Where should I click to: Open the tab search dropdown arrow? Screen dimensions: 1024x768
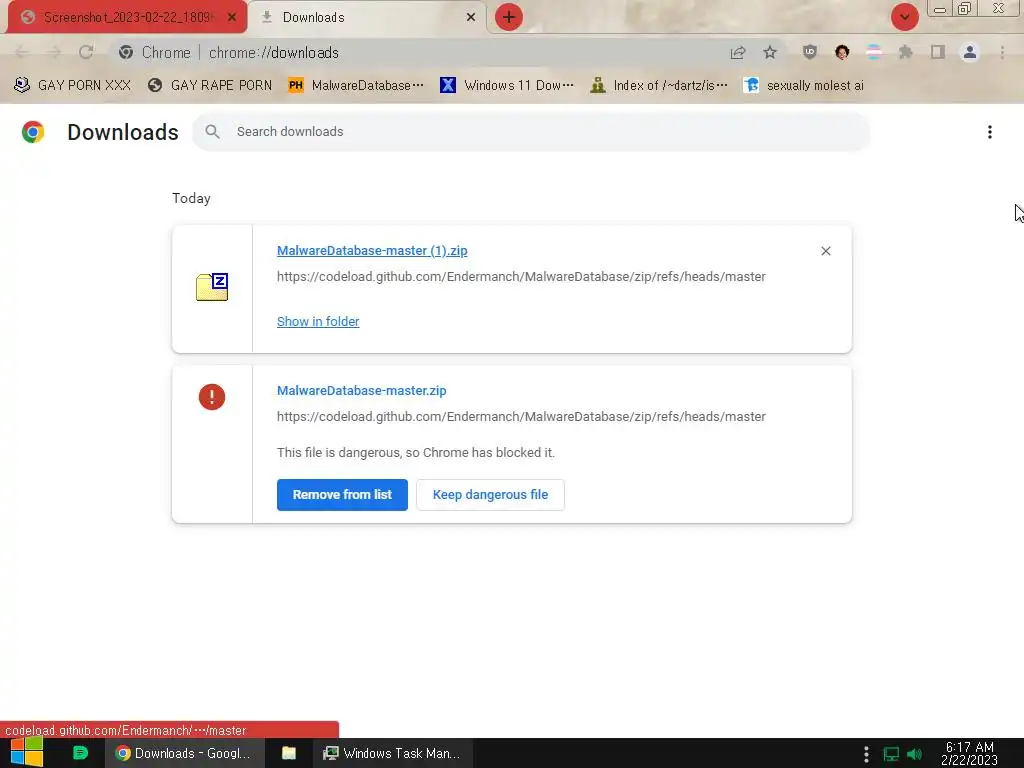tap(904, 18)
